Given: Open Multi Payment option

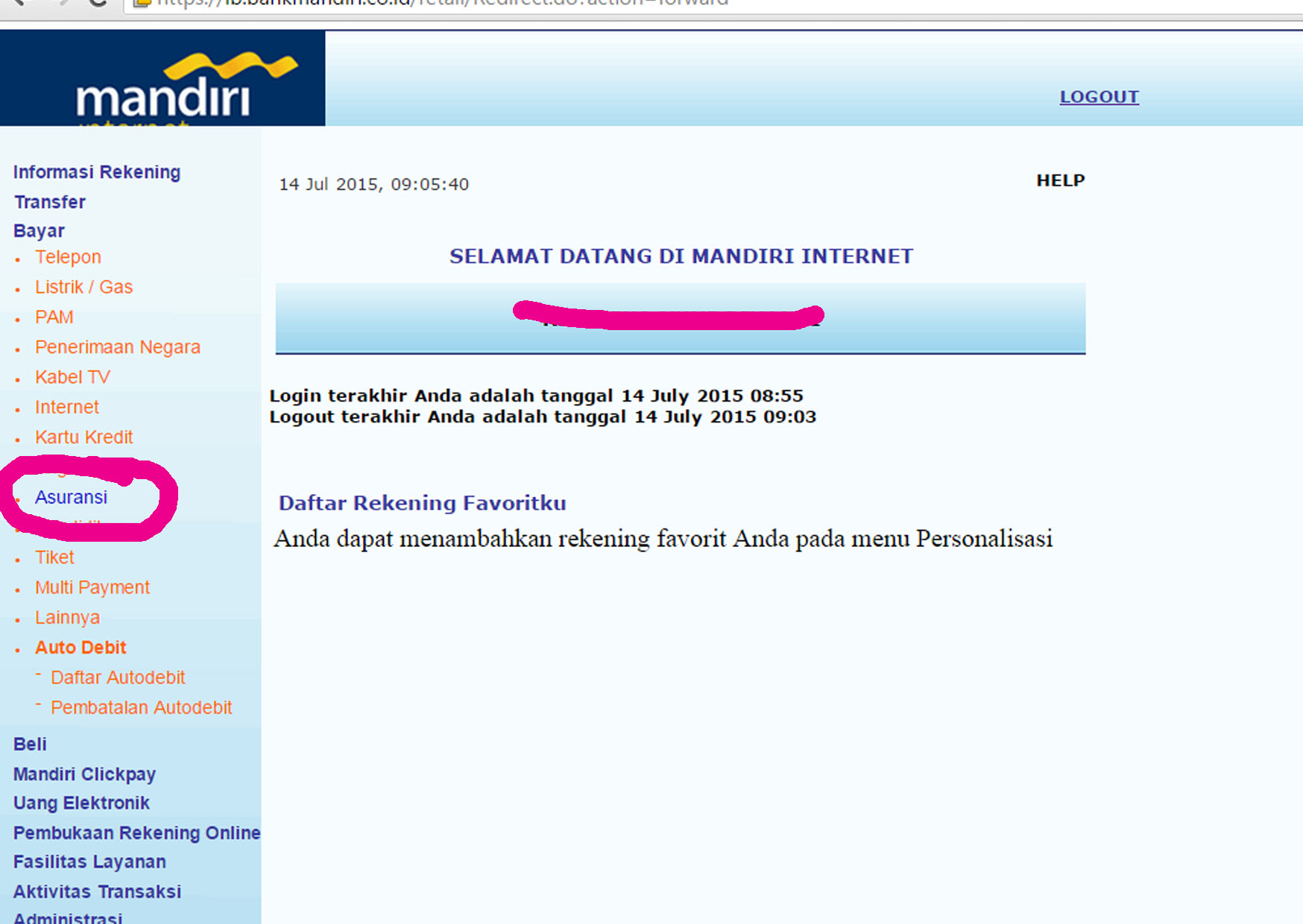Looking at the screenshot, I should [x=92, y=587].
